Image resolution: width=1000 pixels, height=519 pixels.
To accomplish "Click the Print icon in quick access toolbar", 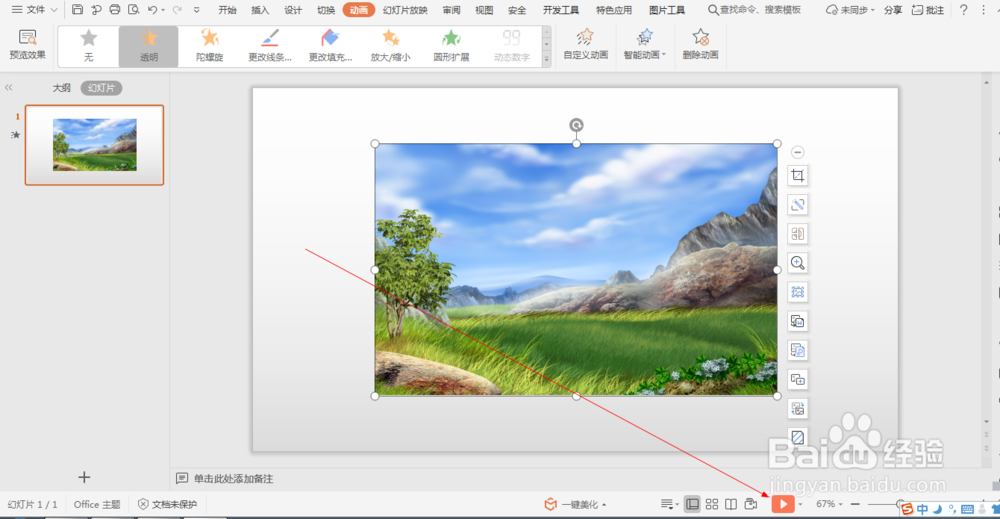I will pos(115,10).
